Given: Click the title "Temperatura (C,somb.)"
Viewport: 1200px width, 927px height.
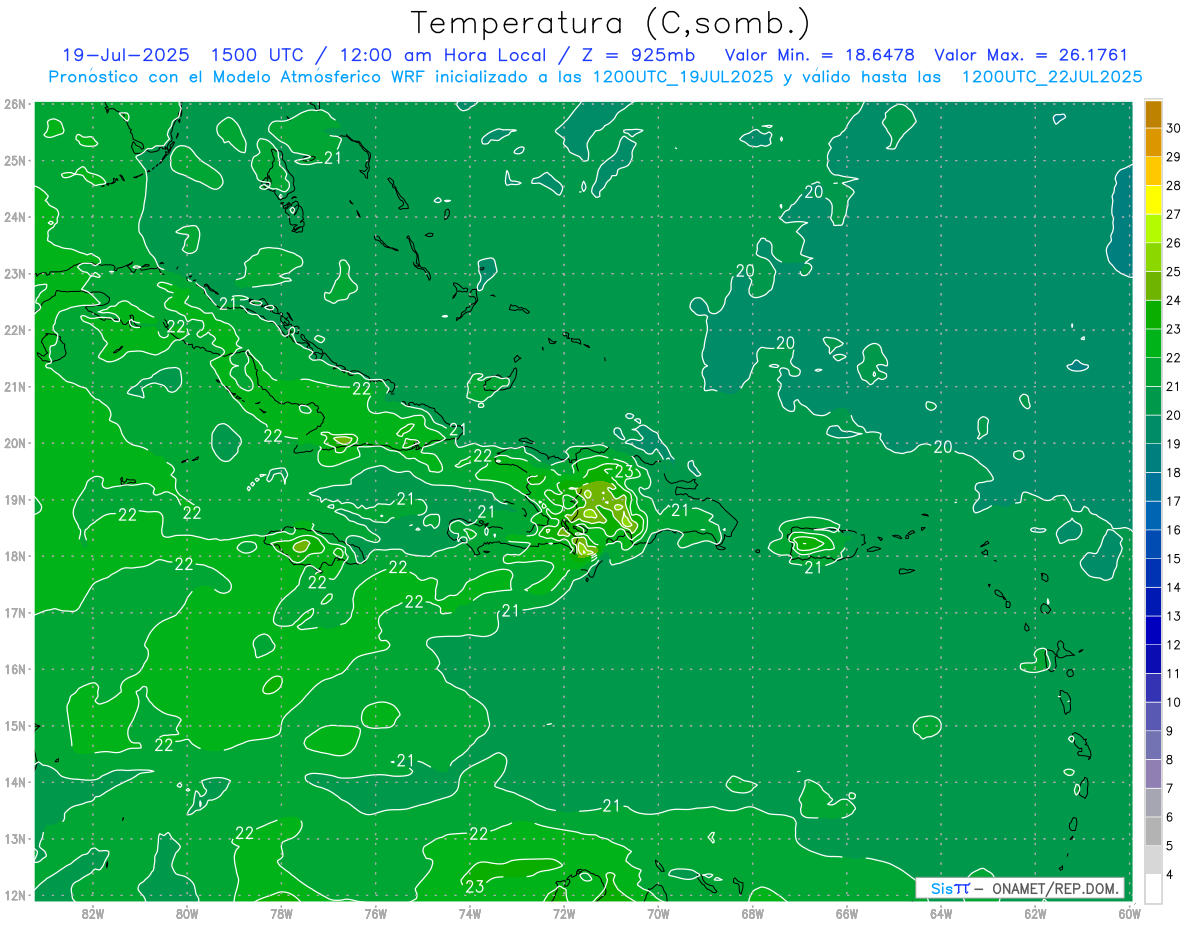Looking at the screenshot, I should (611, 23).
